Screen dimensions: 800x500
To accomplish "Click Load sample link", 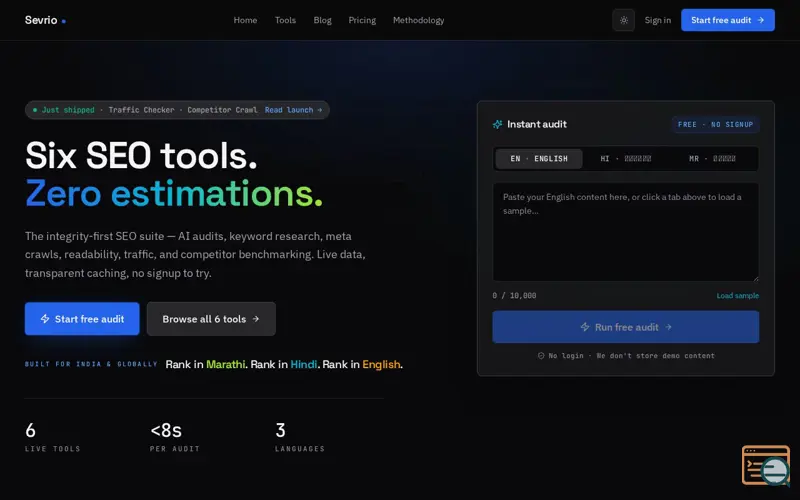I will (x=737, y=295).
